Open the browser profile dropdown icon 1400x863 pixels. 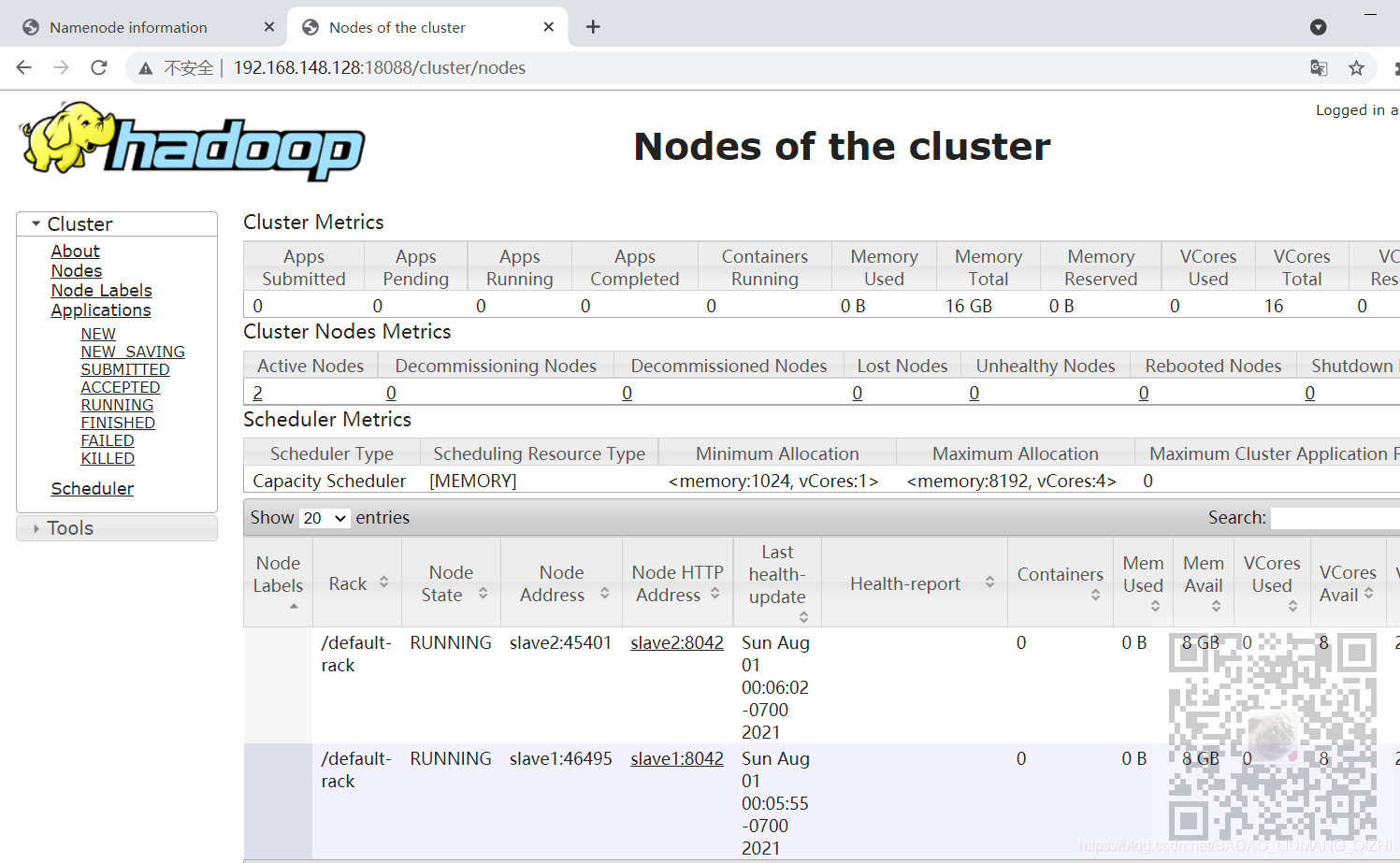1318,27
